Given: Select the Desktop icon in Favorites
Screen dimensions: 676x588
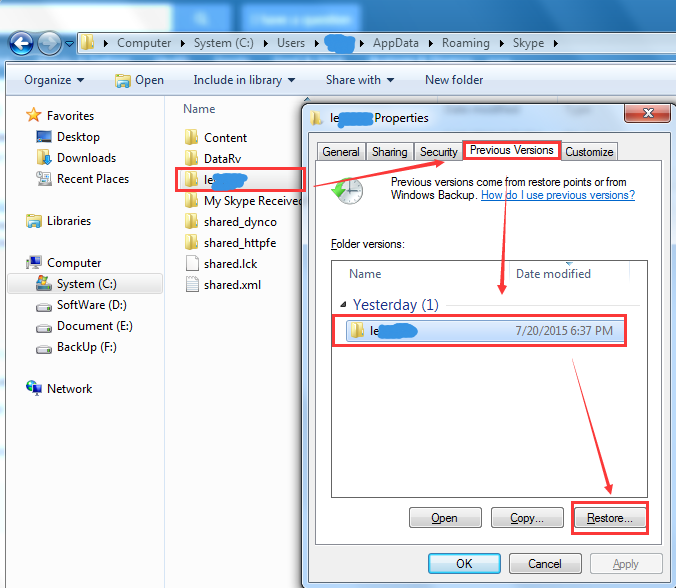Looking at the screenshot, I should [x=78, y=137].
